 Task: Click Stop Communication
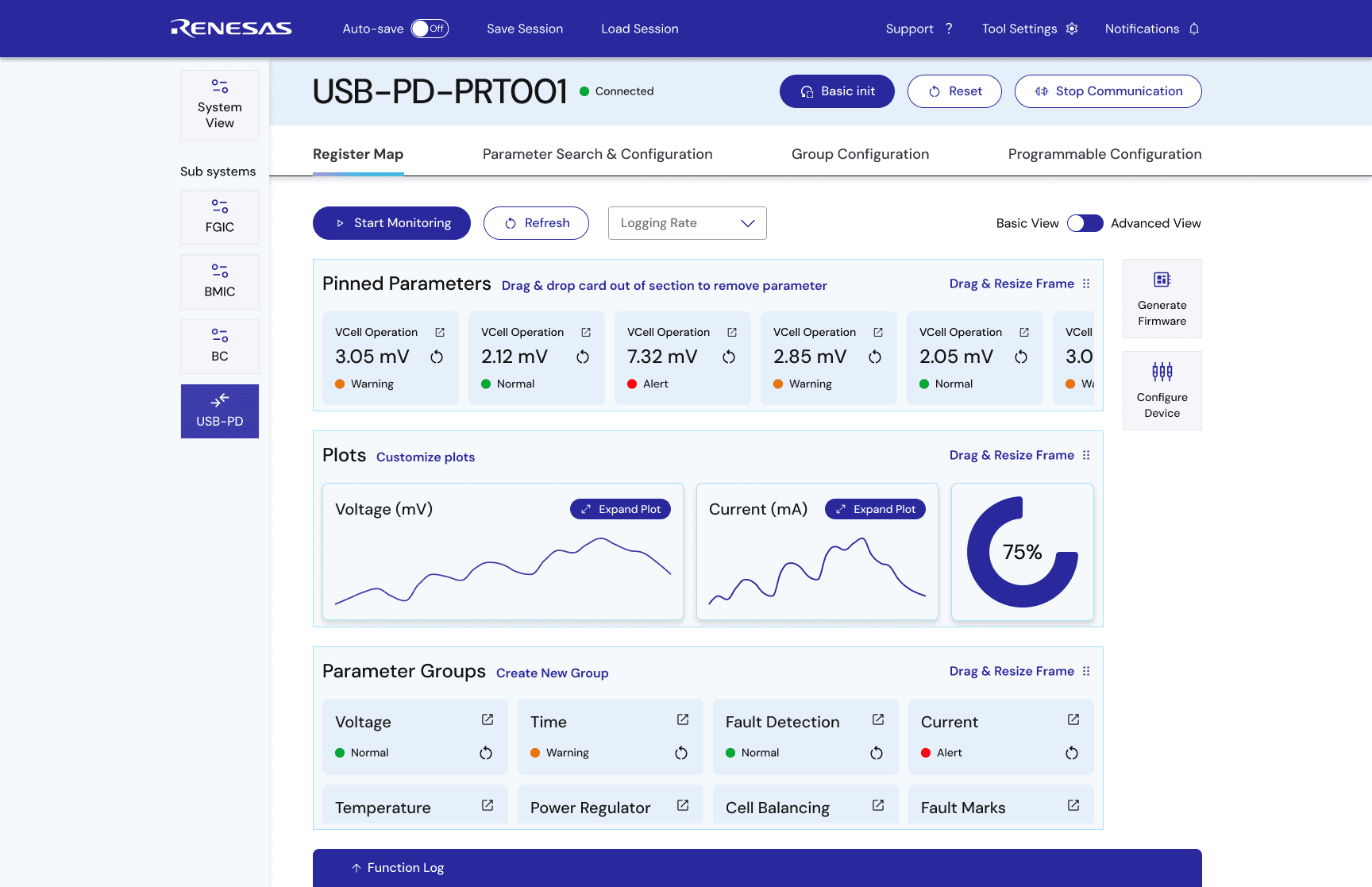pyautogui.click(x=1108, y=91)
